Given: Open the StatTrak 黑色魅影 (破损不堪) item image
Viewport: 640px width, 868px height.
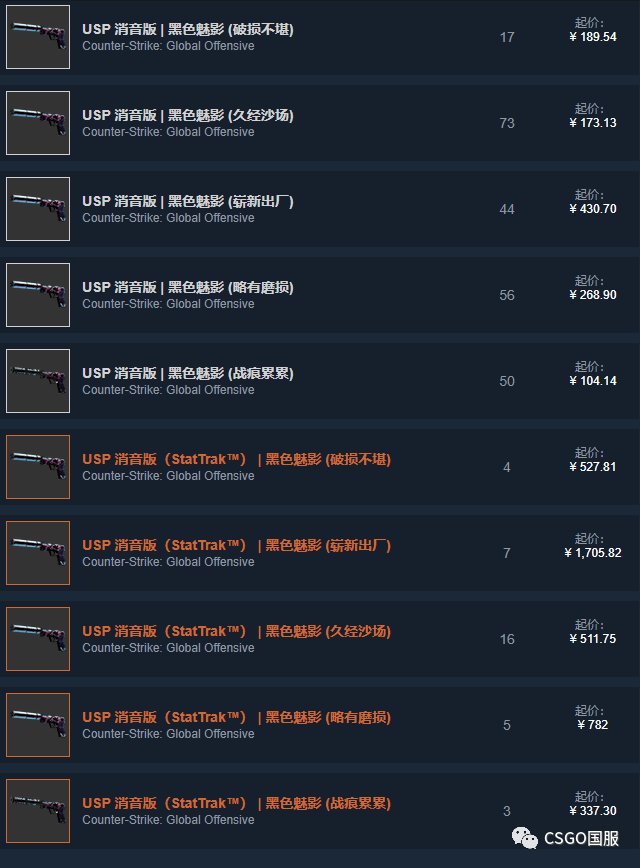Looking at the screenshot, I should (x=38, y=467).
